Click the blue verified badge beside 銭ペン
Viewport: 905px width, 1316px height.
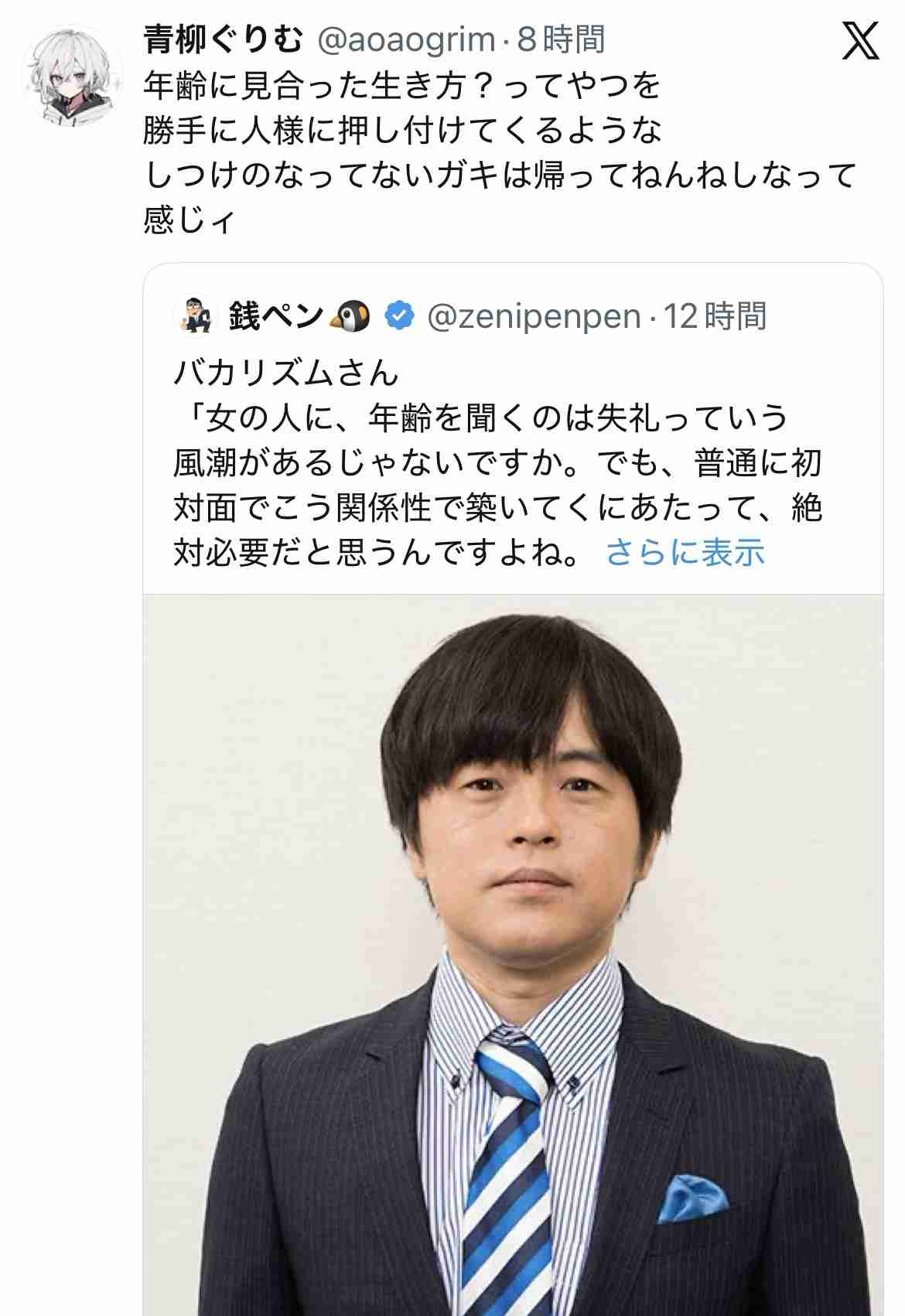click(x=398, y=316)
